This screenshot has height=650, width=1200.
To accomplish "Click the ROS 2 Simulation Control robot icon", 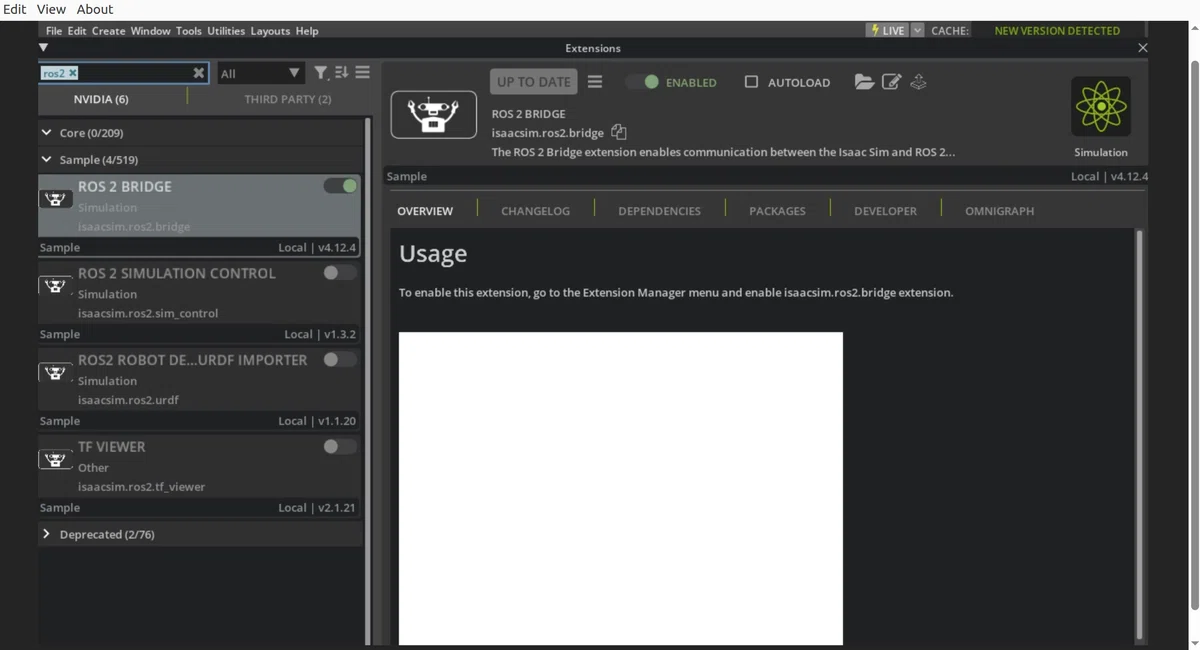I will pyautogui.click(x=55, y=286).
